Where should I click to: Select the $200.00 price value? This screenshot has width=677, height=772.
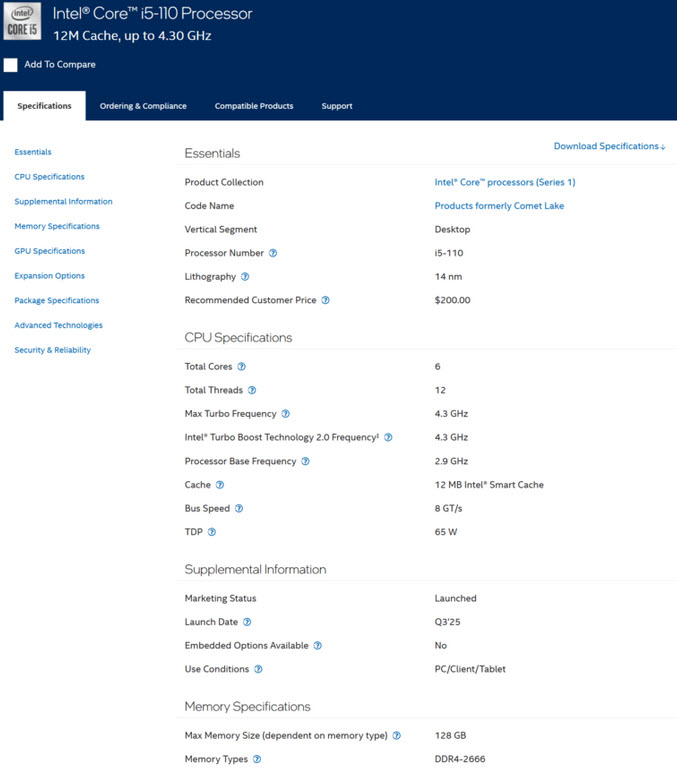point(452,300)
